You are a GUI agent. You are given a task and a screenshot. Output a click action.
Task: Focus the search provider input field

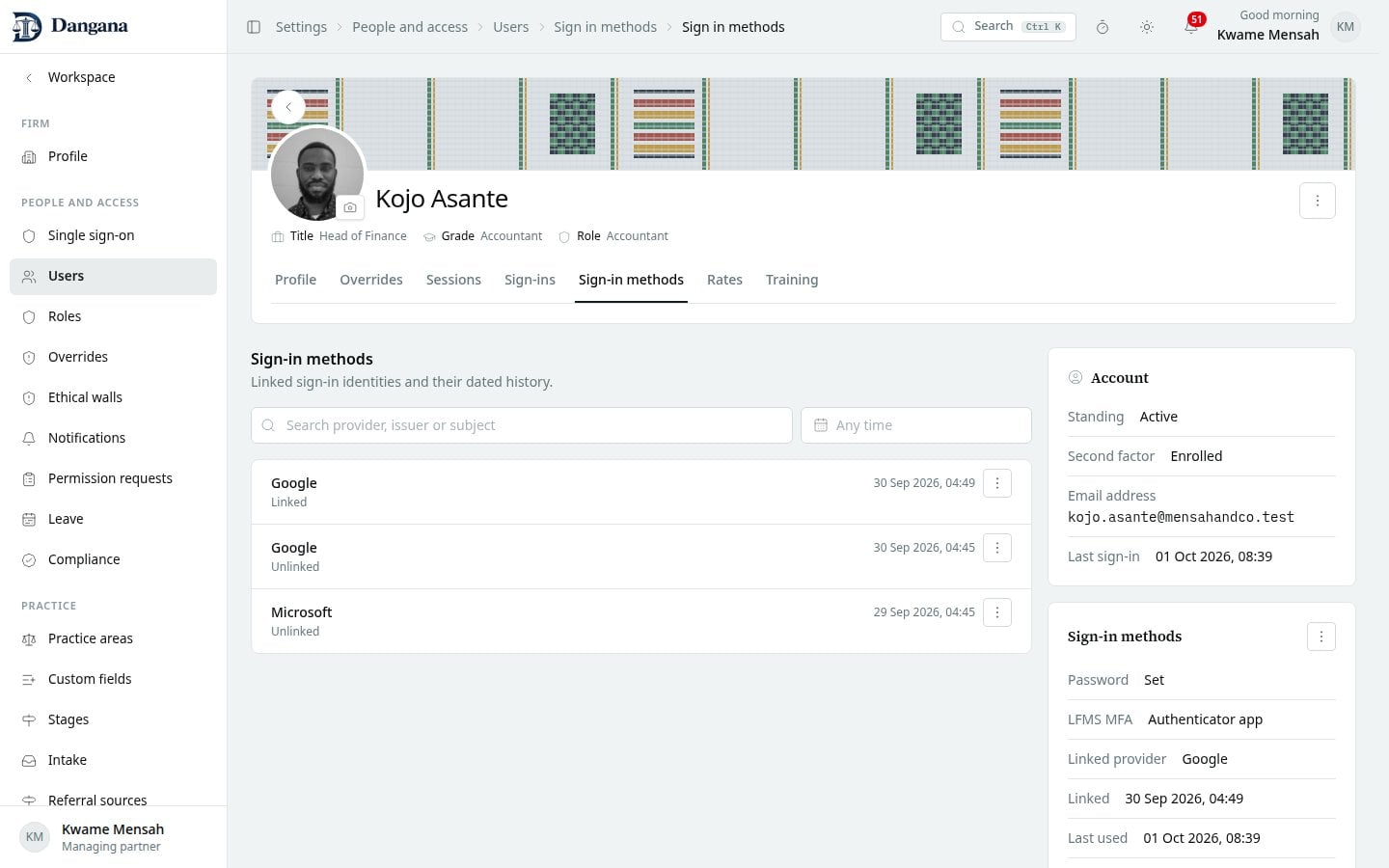pyautogui.click(x=522, y=425)
